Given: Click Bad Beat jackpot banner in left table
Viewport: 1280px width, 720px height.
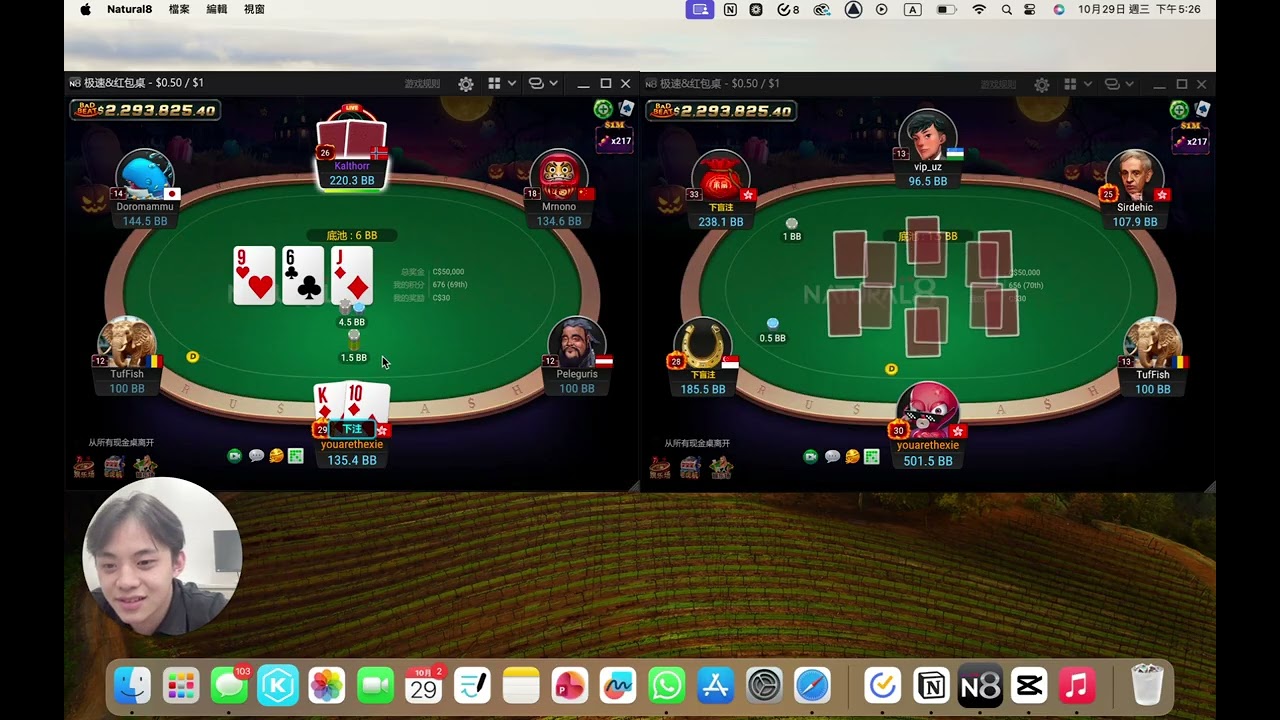Looking at the screenshot, I should click(x=144, y=110).
